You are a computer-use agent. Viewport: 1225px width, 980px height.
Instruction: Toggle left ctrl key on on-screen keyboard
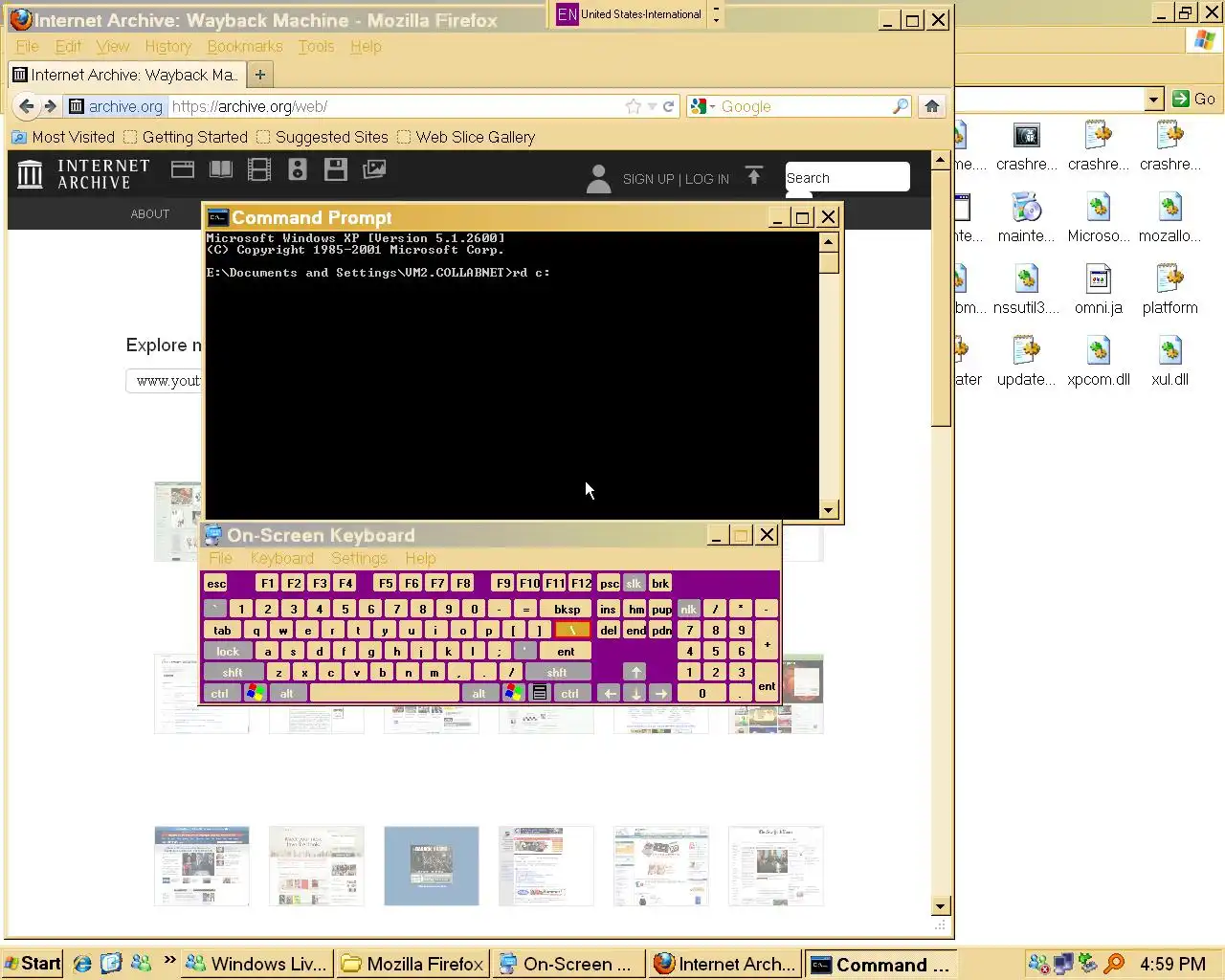220,693
